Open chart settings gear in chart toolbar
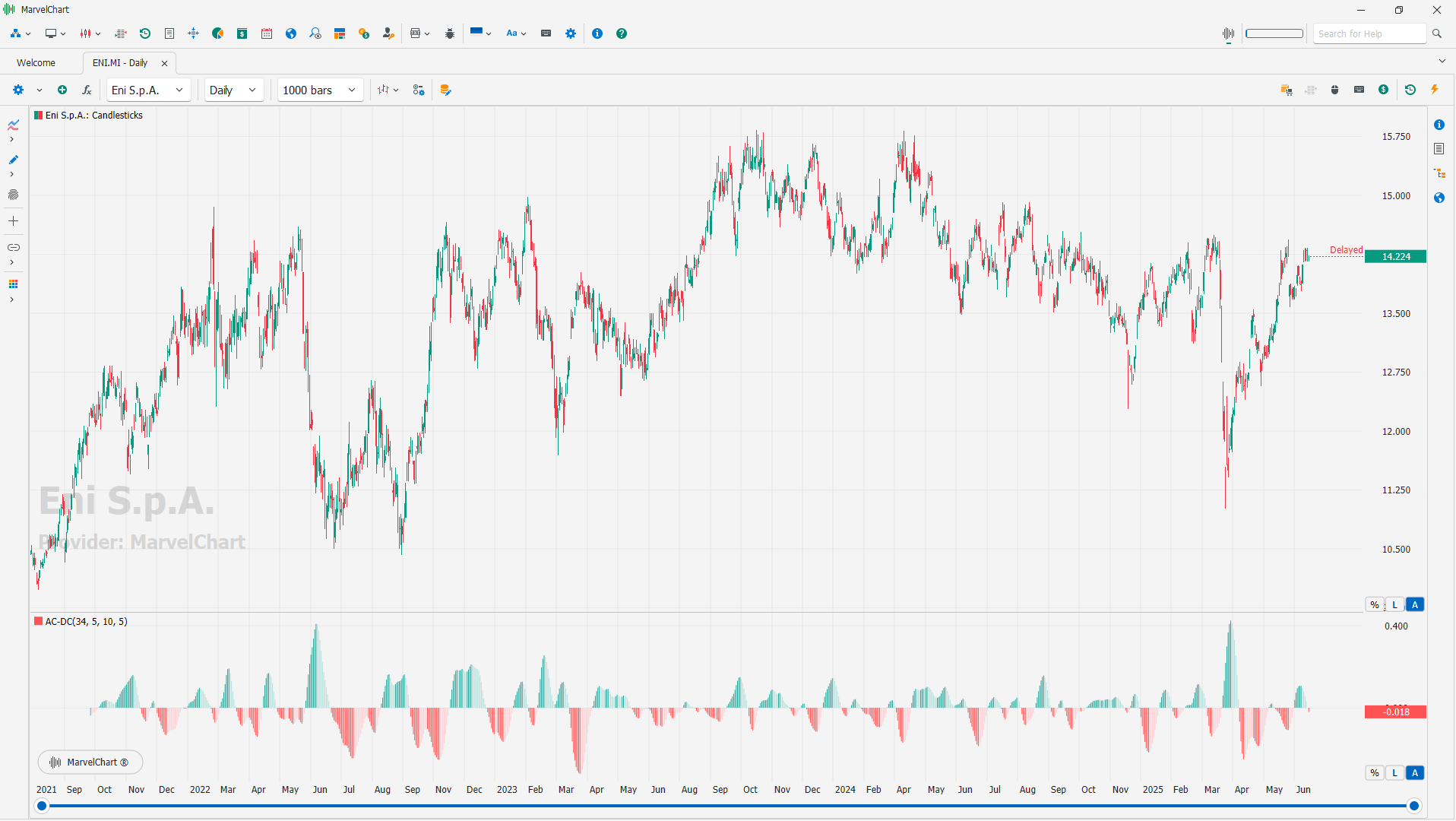The image size is (1456, 821). click(18, 90)
